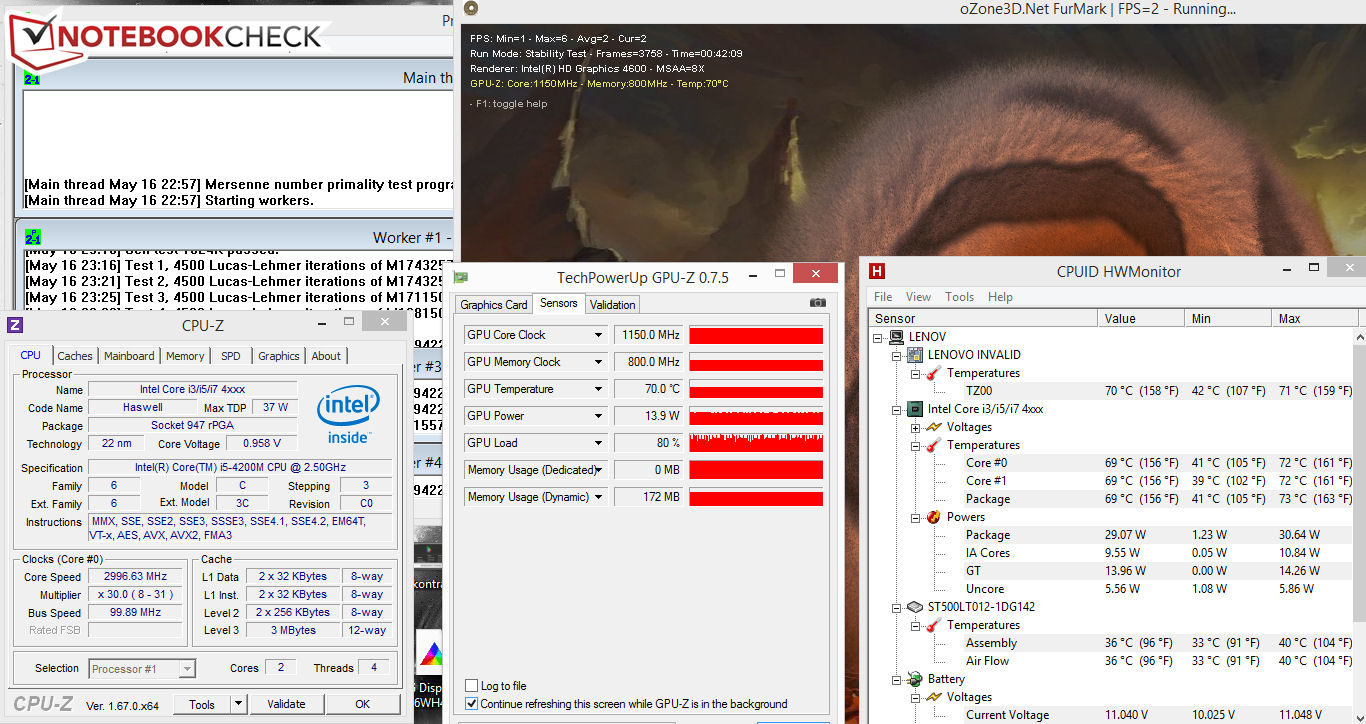Open the GPU Memory Clock sensor dropdown
The width and height of the screenshot is (1366, 724).
pyautogui.click(x=599, y=362)
